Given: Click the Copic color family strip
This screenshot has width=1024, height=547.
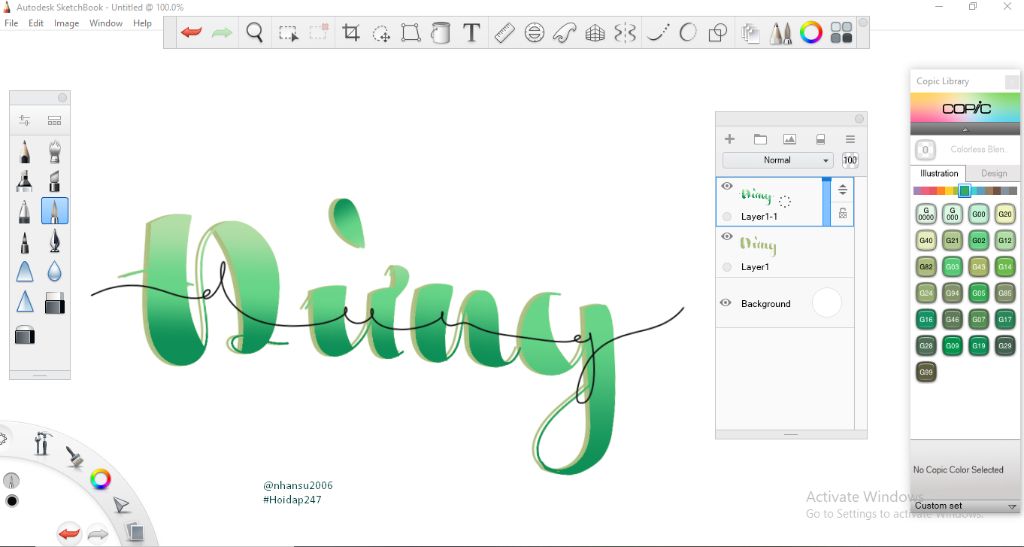Looking at the screenshot, I should coord(965,191).
